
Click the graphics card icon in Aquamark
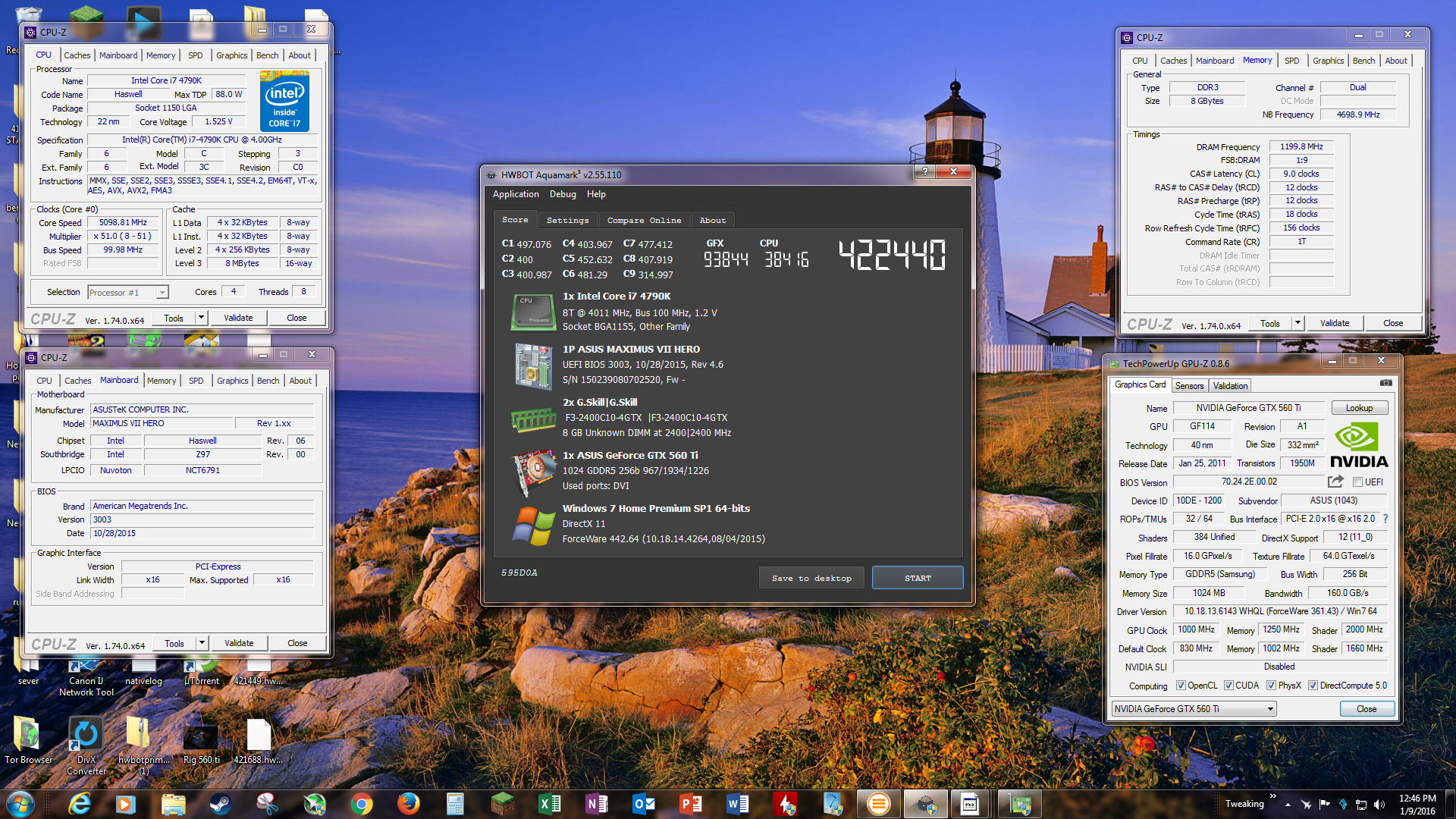click(x=534, y=472)
